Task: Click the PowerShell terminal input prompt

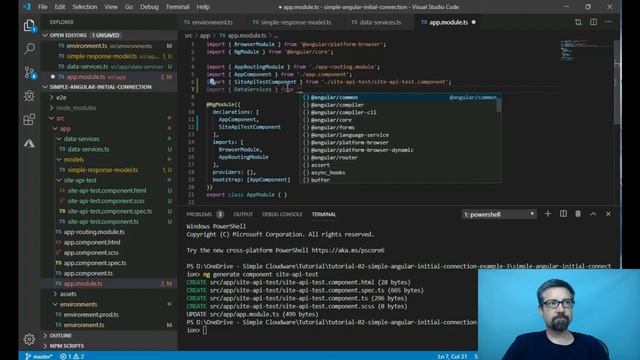Action: point(205,330)
